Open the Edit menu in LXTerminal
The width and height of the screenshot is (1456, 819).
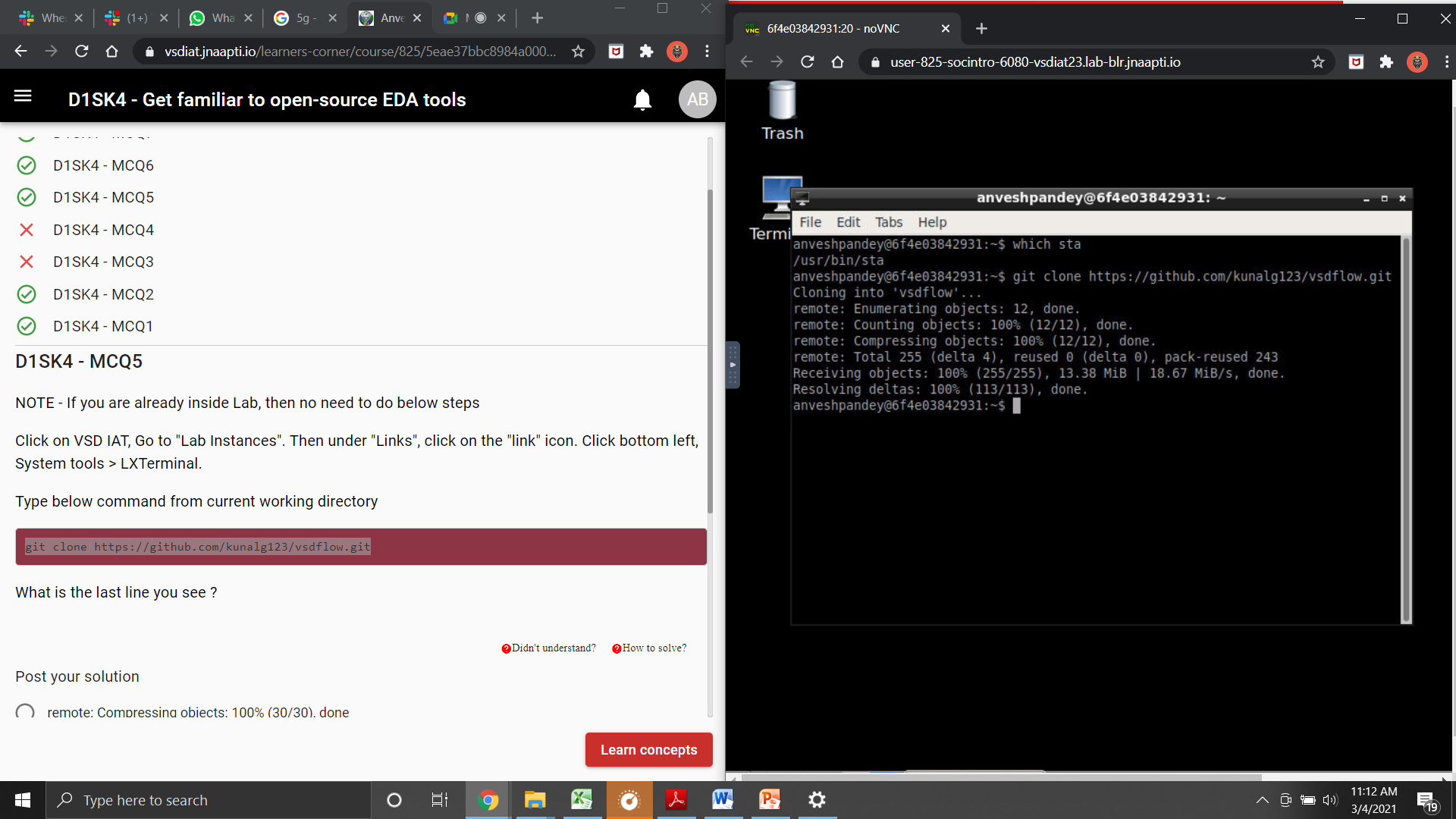tap(848, 222)
